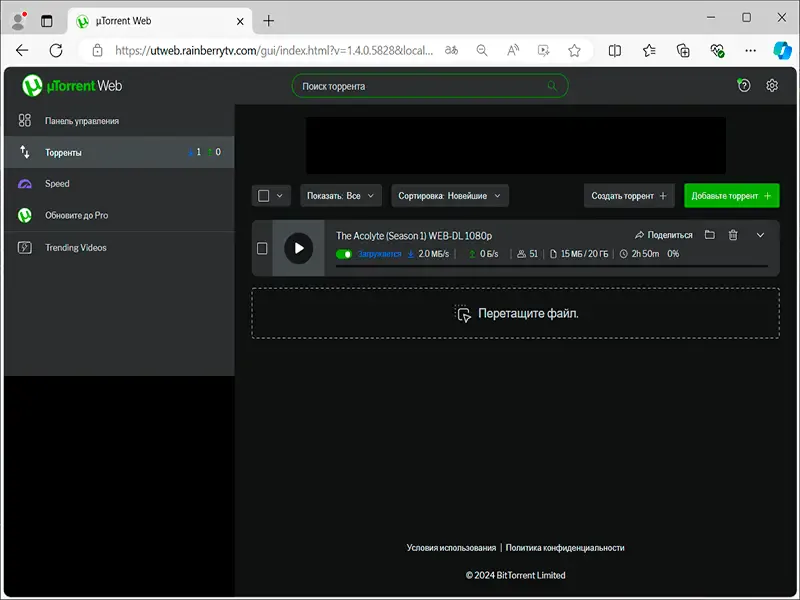Open the tab actions menu icon

[46, 21]
